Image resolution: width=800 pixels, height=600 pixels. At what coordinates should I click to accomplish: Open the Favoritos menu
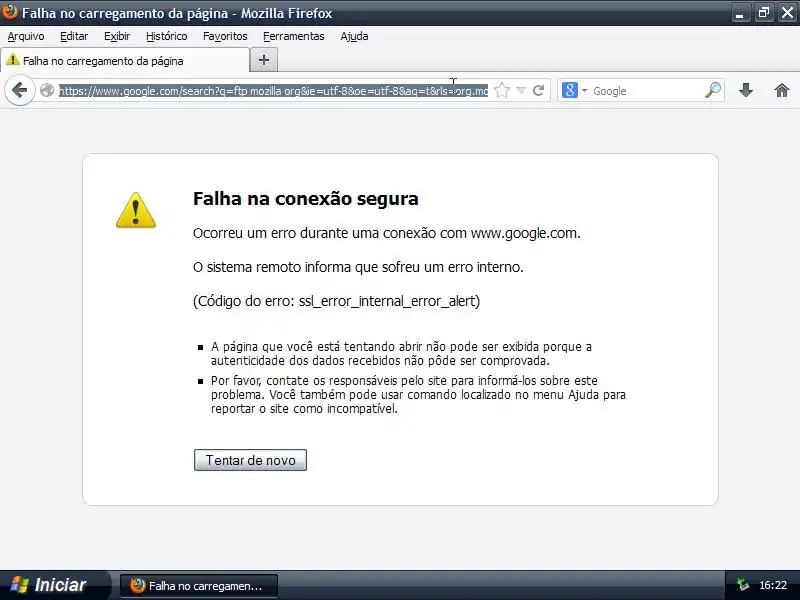pyautogui.click(x=225, y=36)
